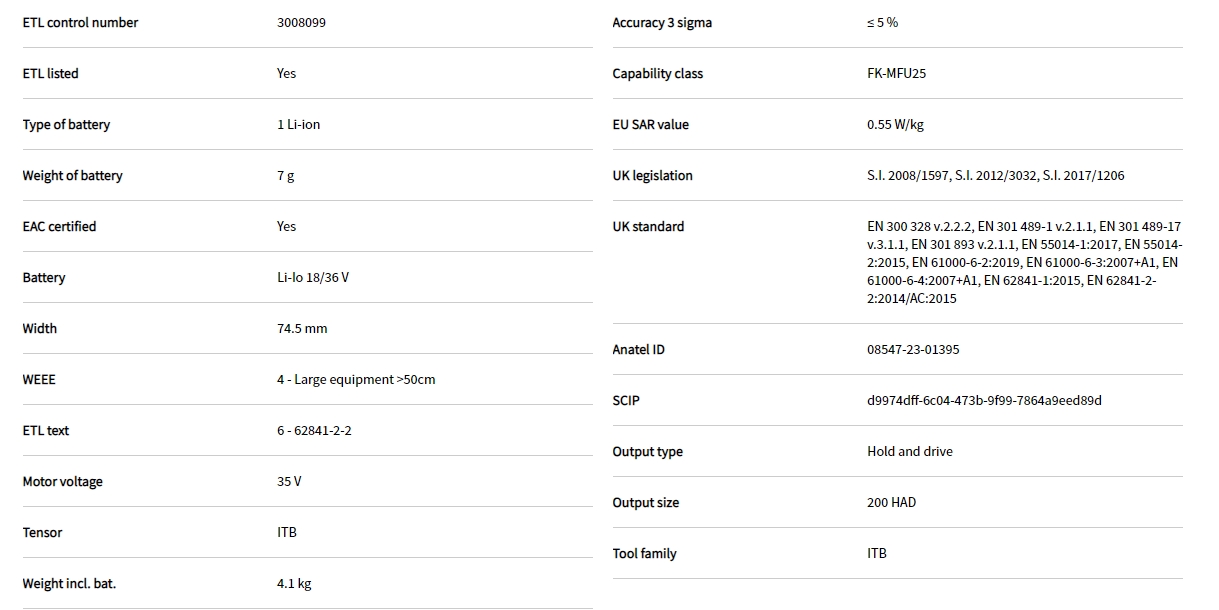This screenshot has width=1219, height=610.
Task: Click the Weight of battery value 7 g
Action: pos(285,175)
